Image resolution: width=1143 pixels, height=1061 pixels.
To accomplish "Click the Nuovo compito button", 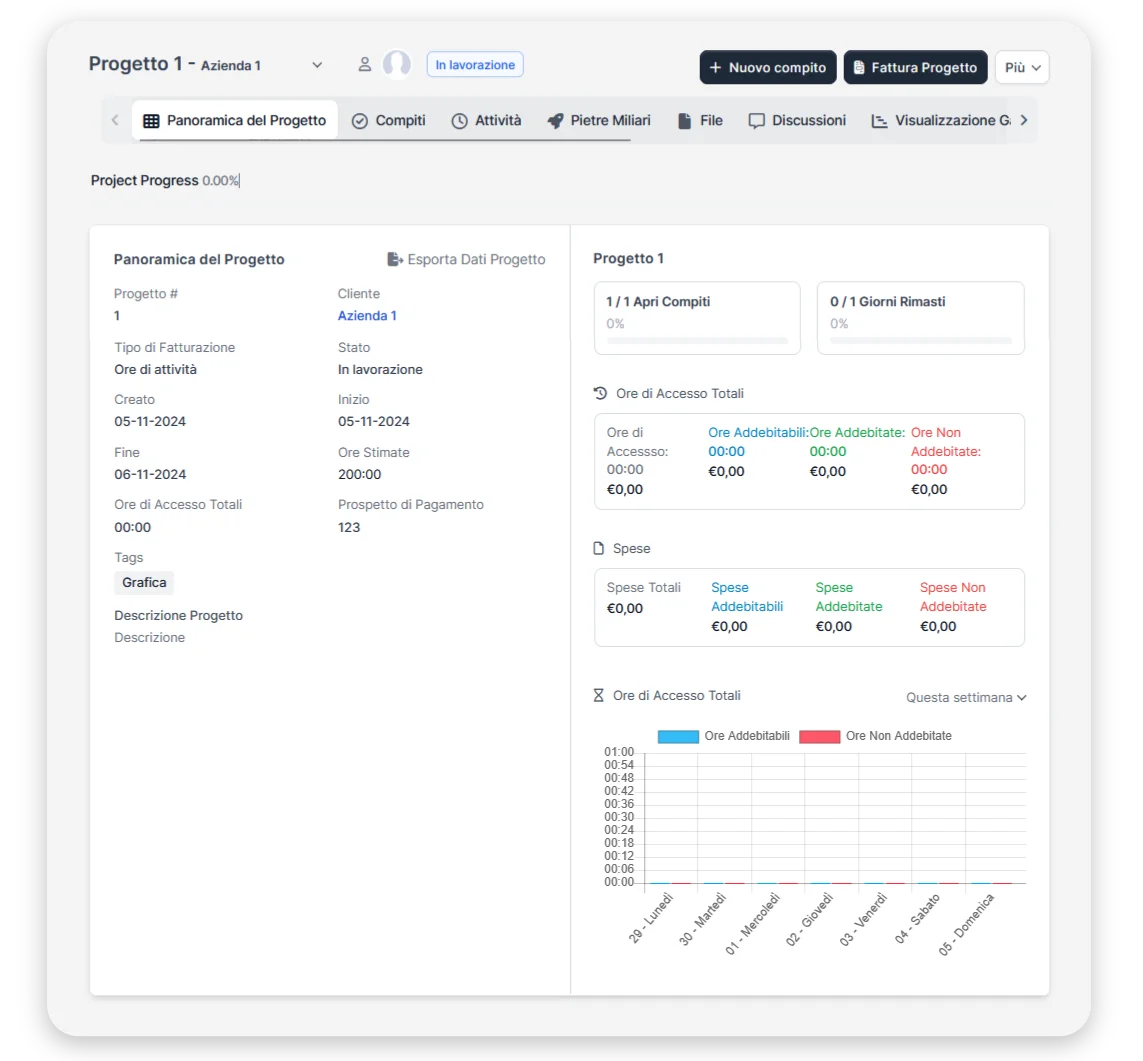I will [x=767, y=68].
